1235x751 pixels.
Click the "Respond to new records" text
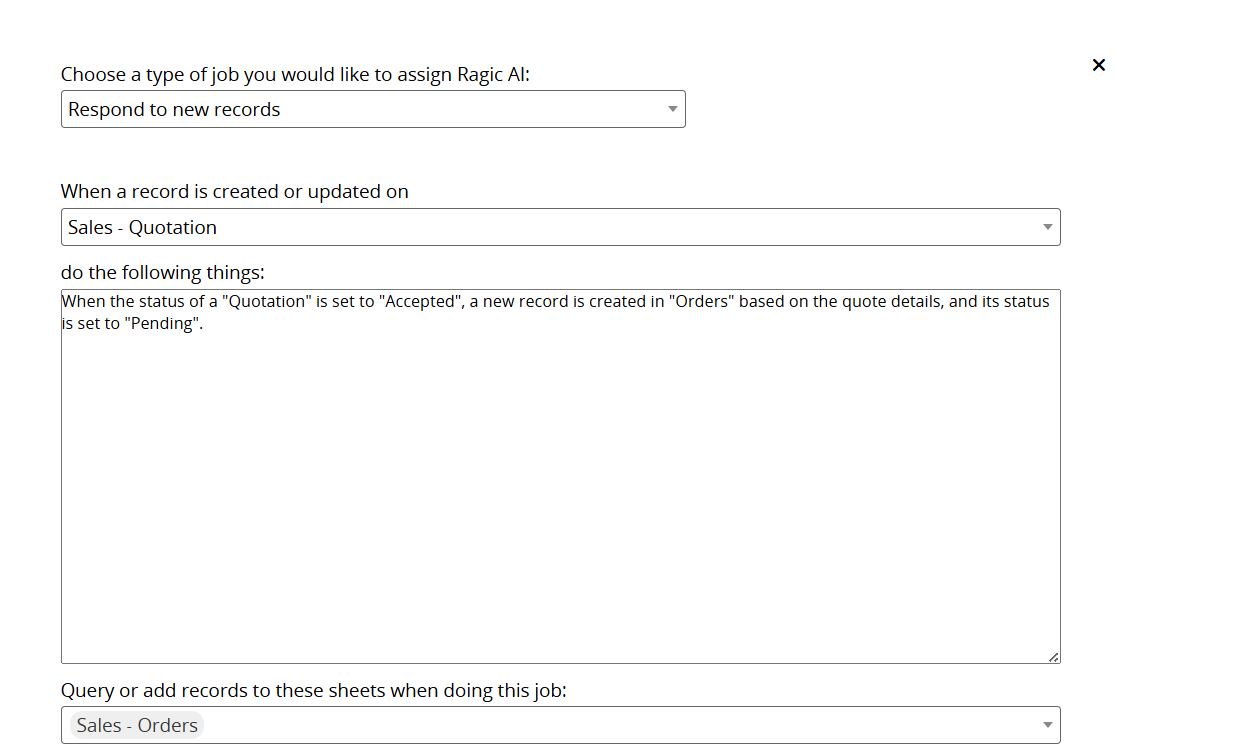[174, 109]
